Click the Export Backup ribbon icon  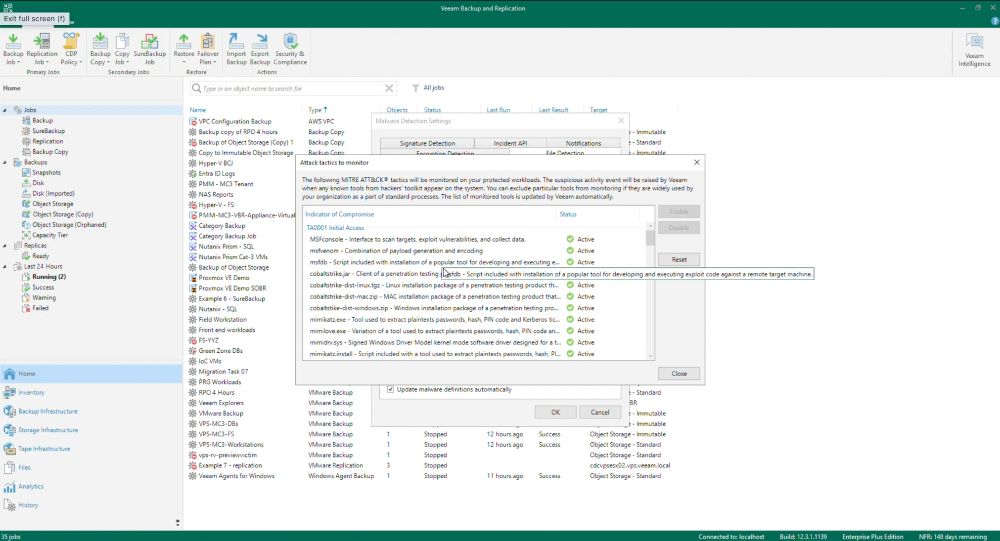click(x=260, y=49)
